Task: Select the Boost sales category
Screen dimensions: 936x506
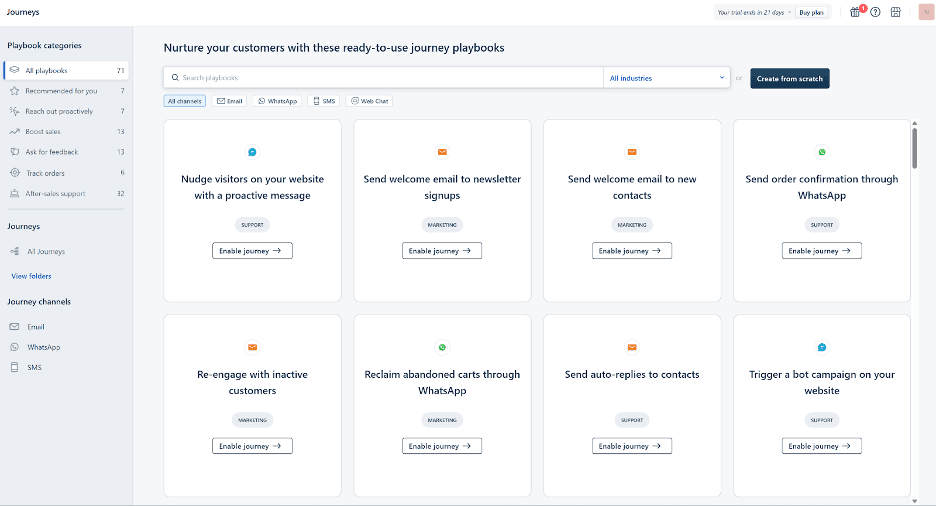Action: coord(42,132)
